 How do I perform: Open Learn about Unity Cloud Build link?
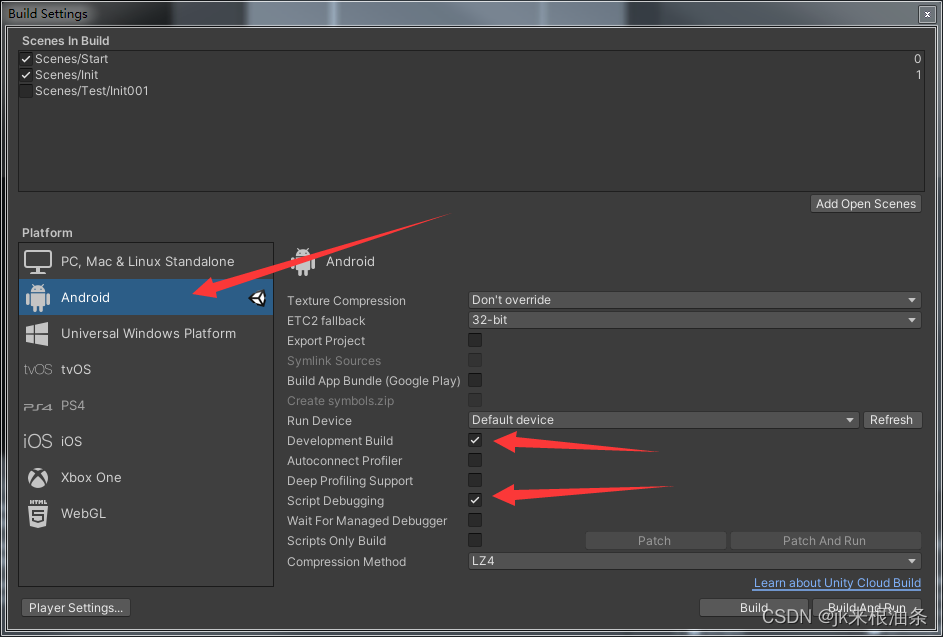tap(837, 583)
